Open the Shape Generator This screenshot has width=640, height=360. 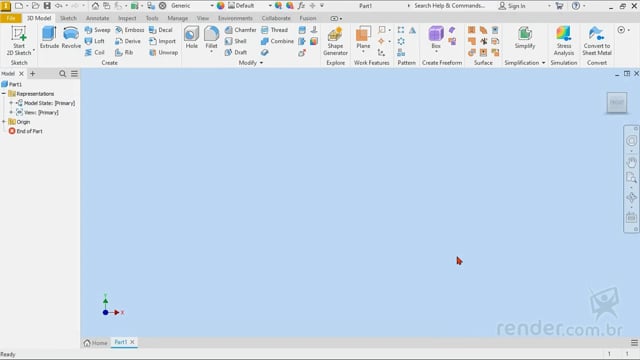pyautogui.click(x=335, y=41)
